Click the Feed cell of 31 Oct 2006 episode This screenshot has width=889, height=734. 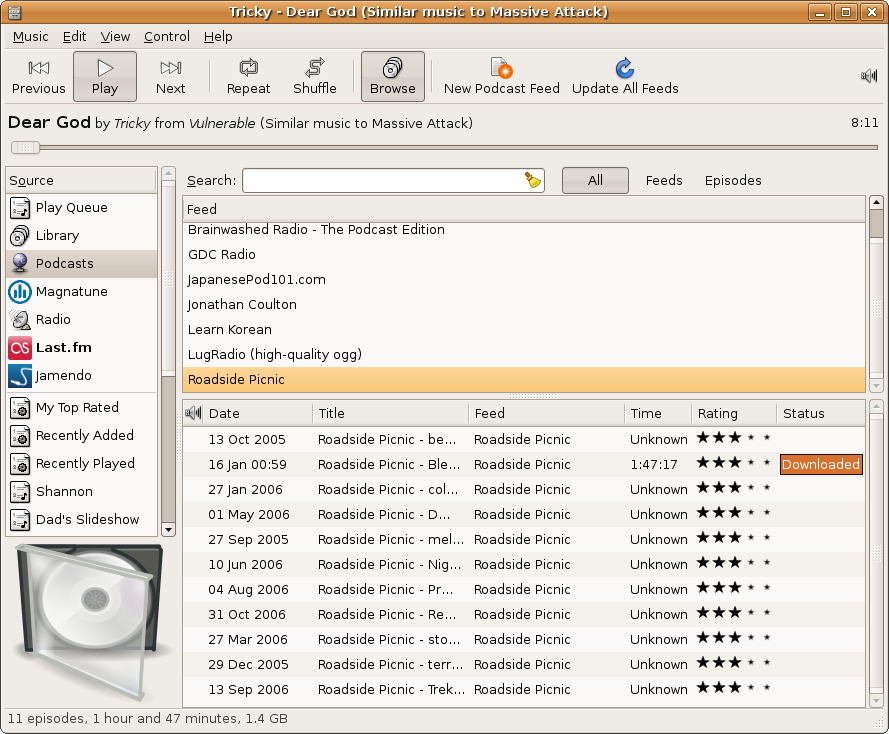click(522, 614)
